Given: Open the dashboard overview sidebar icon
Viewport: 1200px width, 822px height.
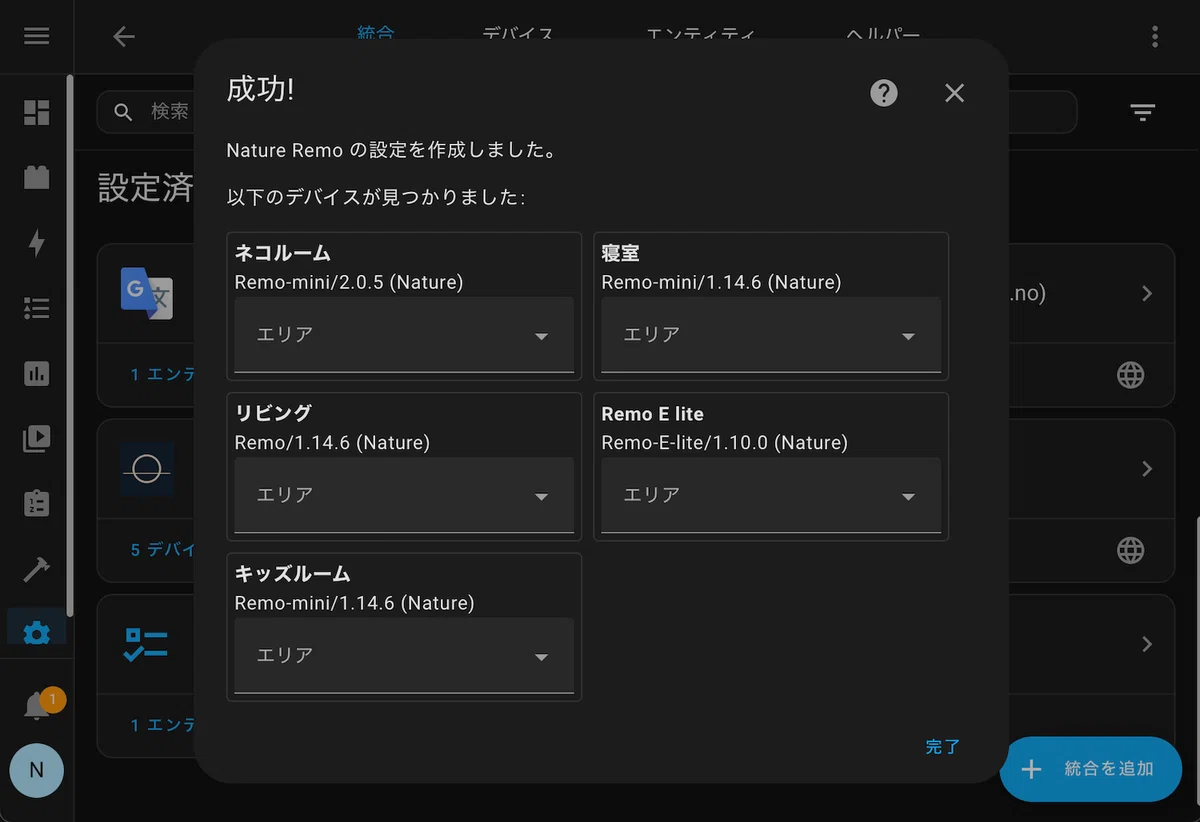Looking at the screenshot, I should pyautogui.click(x=37, y=112).
